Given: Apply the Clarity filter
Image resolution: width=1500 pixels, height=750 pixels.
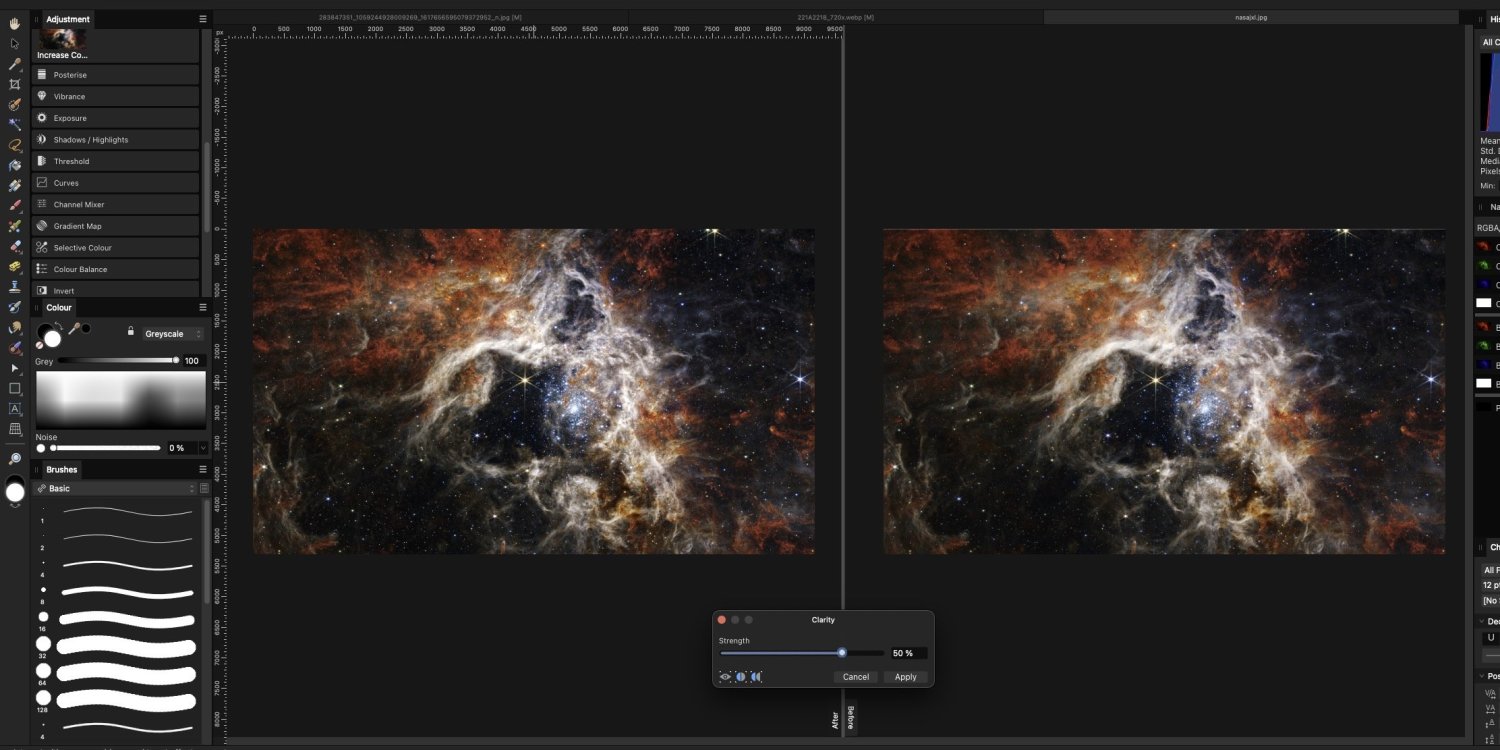Looking at the screenshot, I should pos(905,677).
